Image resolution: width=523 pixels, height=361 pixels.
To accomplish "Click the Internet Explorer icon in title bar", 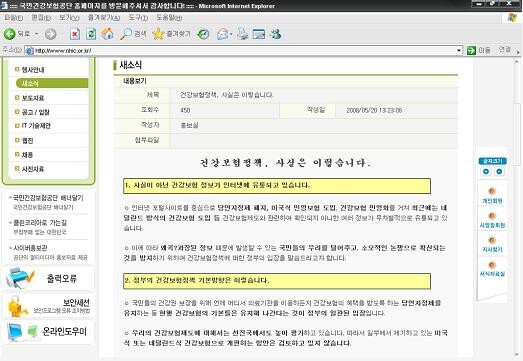I will [4, 5].
